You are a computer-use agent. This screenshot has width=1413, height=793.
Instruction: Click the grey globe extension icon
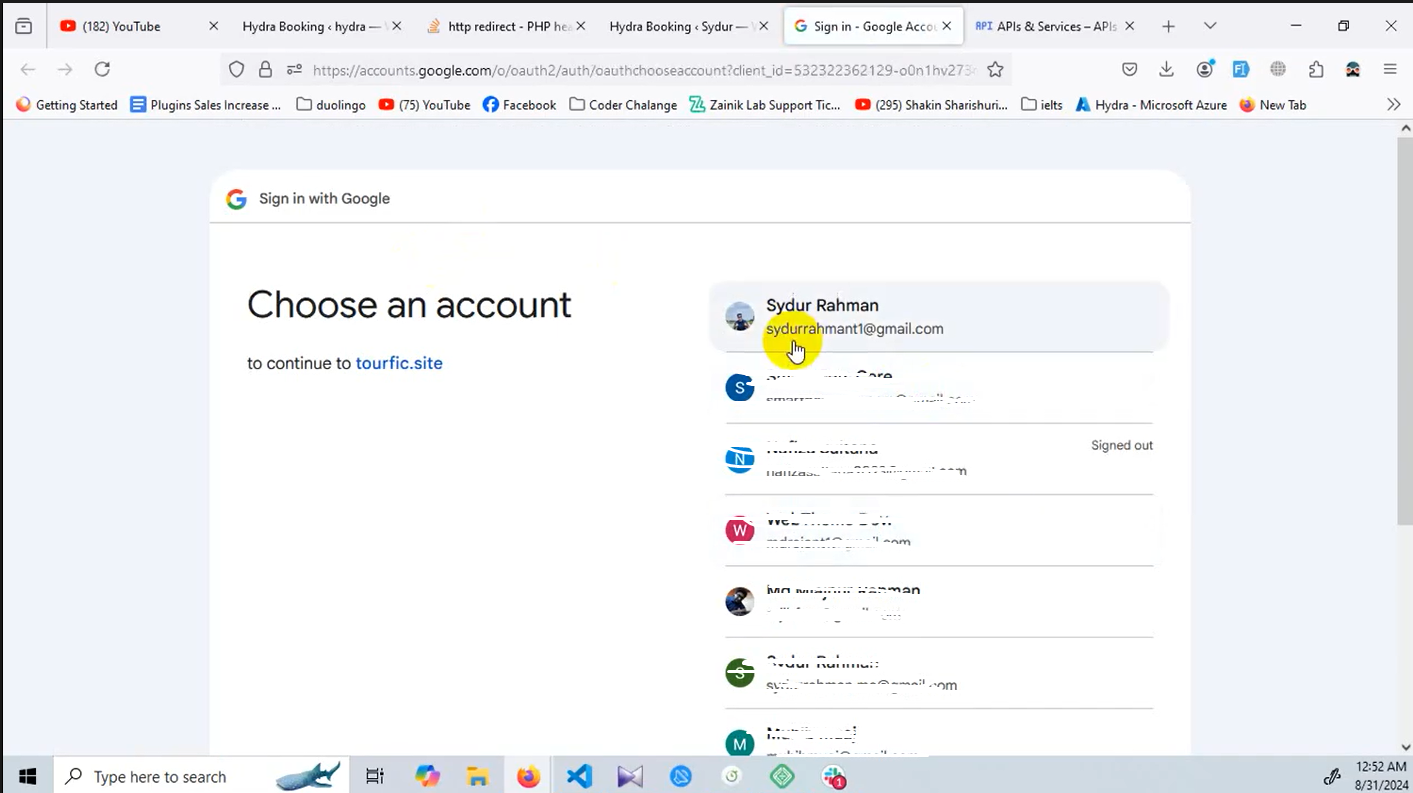click(1278, 69)
